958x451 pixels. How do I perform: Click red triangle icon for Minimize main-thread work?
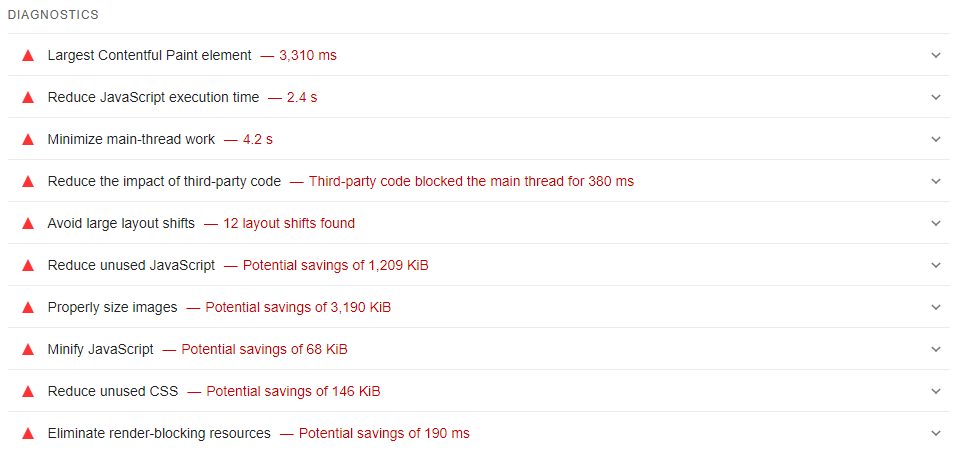28,140
